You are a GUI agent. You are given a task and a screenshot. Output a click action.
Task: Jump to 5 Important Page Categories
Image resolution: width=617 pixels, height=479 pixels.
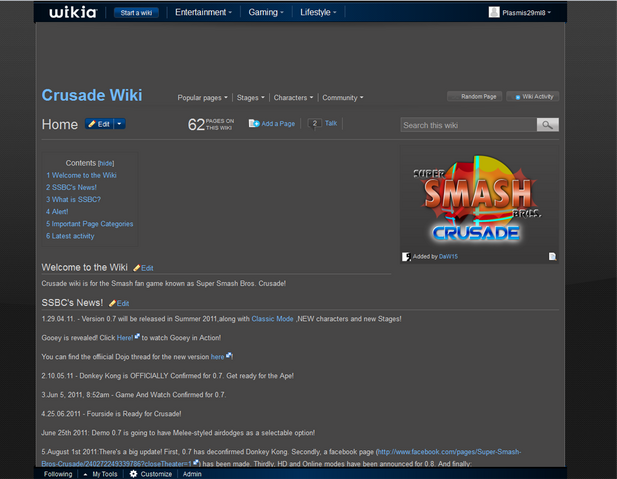[x=89, y=224]
